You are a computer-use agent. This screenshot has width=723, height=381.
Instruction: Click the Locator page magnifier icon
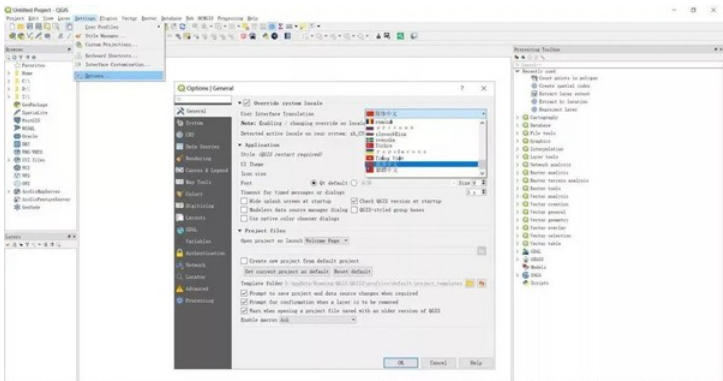click(x=180, y=277)
